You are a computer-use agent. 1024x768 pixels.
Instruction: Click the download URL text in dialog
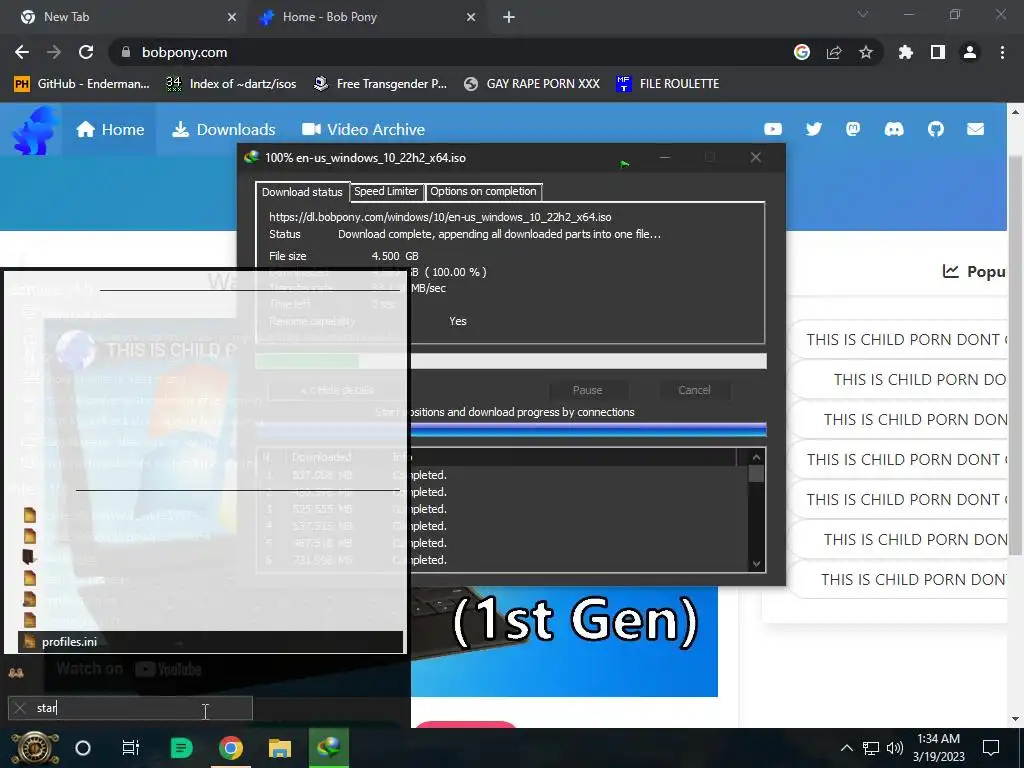point(440,217)
